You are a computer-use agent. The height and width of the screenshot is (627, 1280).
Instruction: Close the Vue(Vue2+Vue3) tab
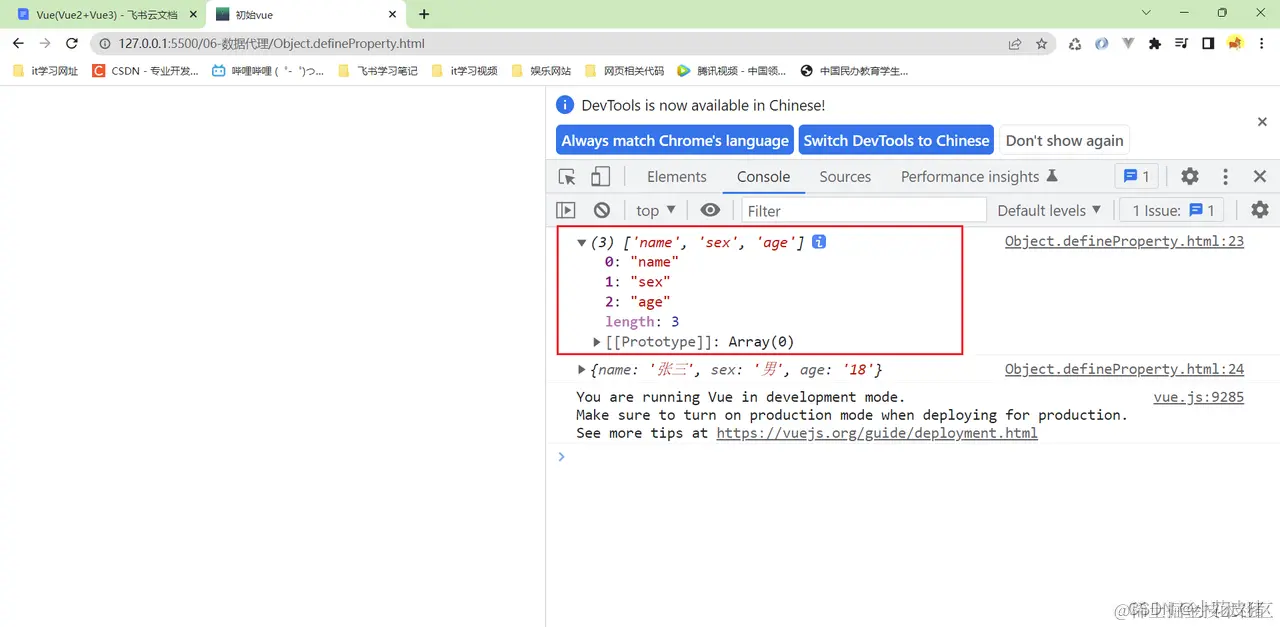coord(192,15)
